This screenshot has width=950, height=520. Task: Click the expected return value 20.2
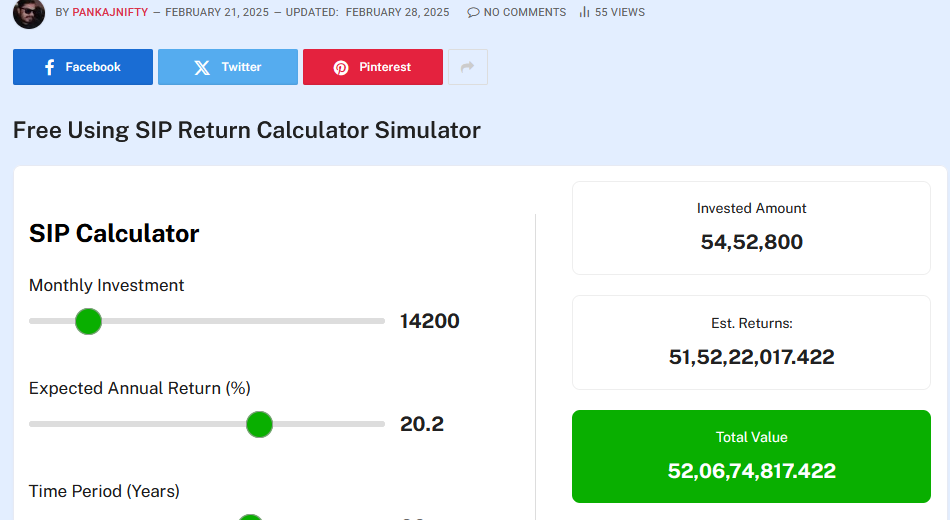[x=421, y=424]
